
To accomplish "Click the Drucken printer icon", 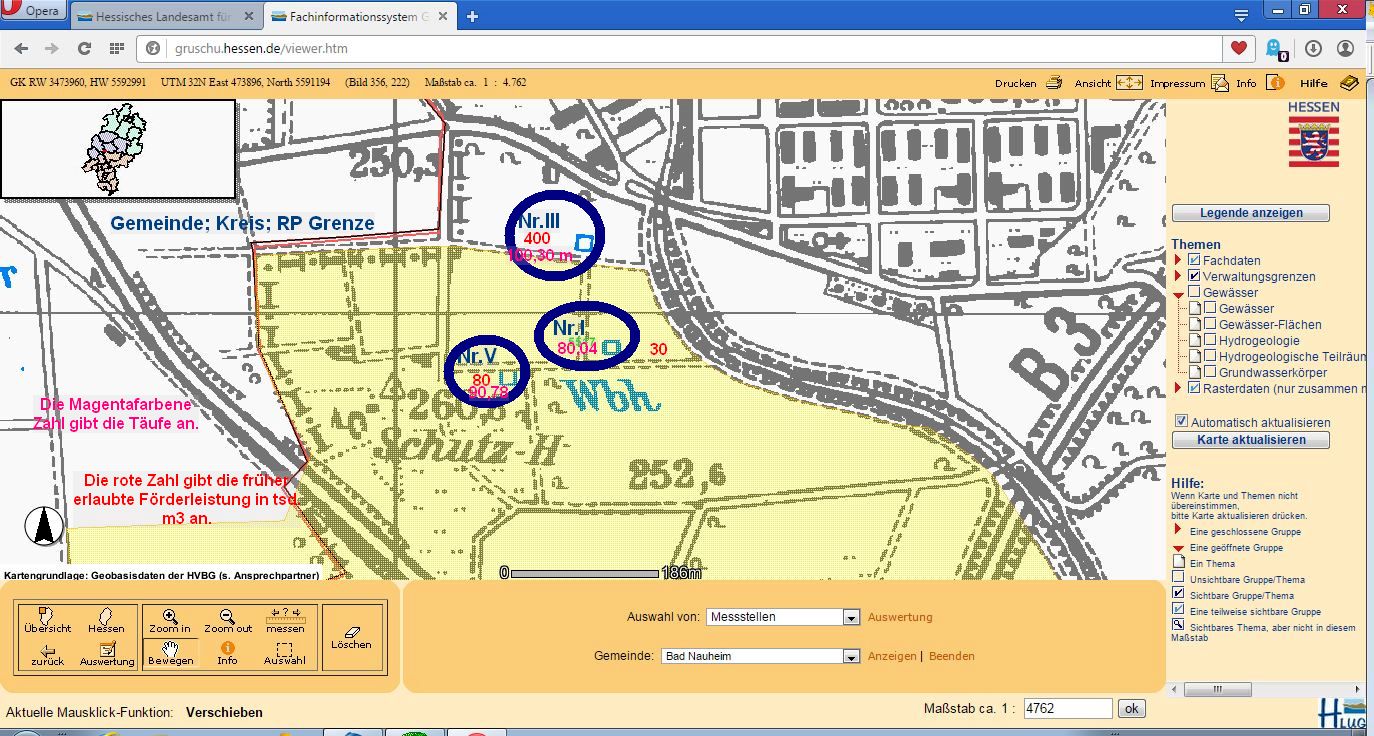I will pyautogui.click(x=1054, y=83).
